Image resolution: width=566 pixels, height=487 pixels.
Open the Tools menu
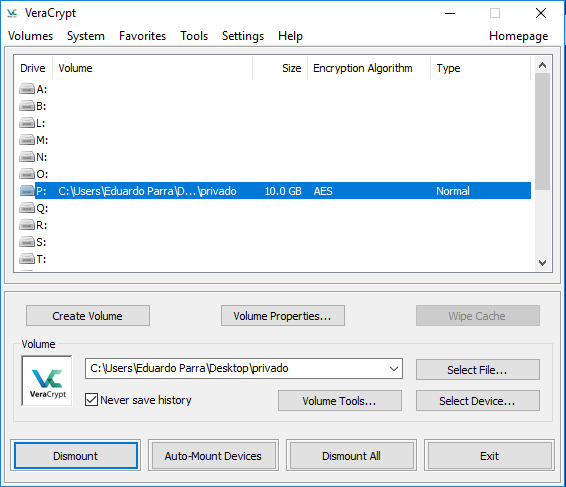(x=194, y=36)
